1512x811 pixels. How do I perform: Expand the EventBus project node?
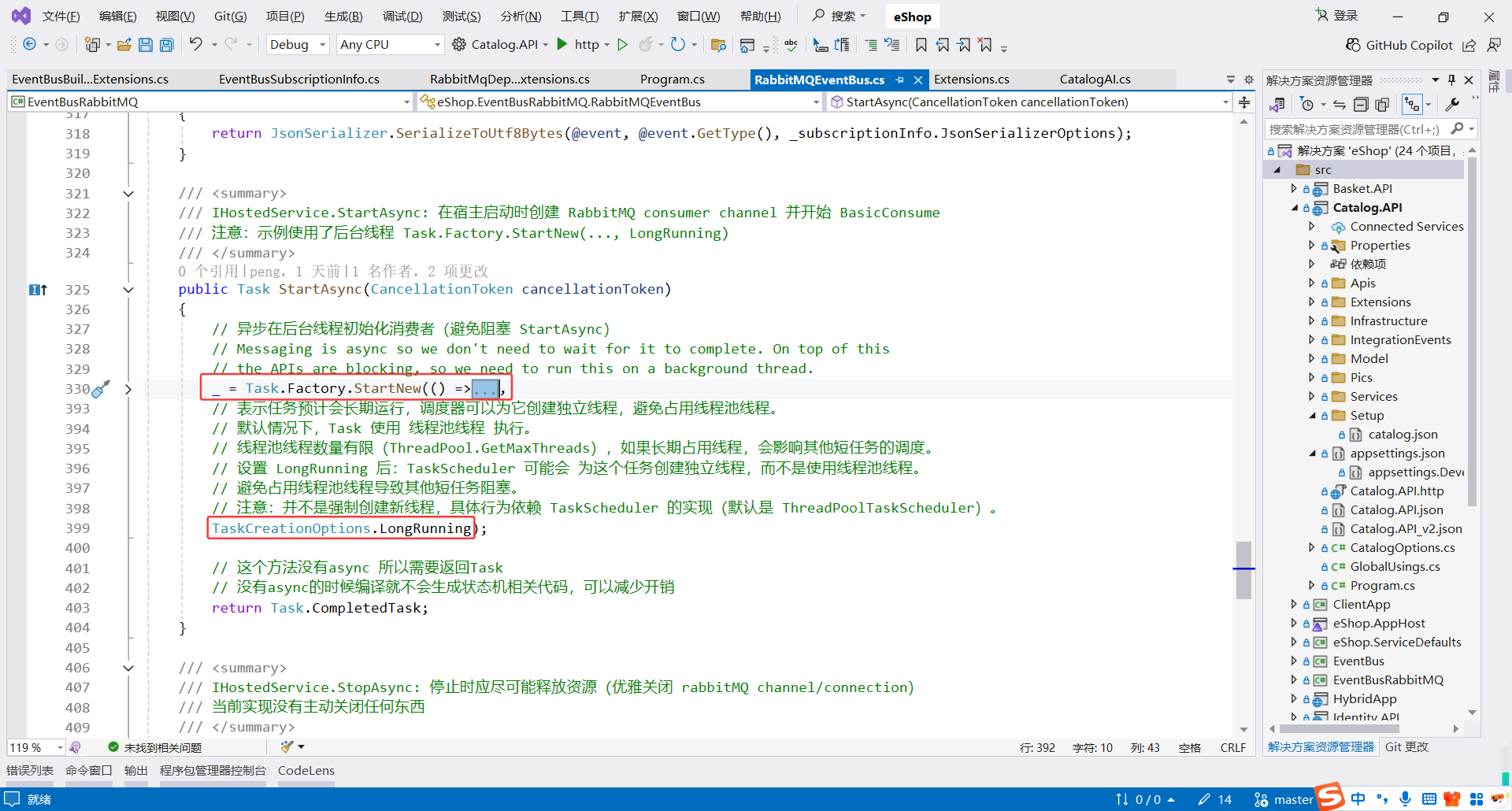point(1295,661)
